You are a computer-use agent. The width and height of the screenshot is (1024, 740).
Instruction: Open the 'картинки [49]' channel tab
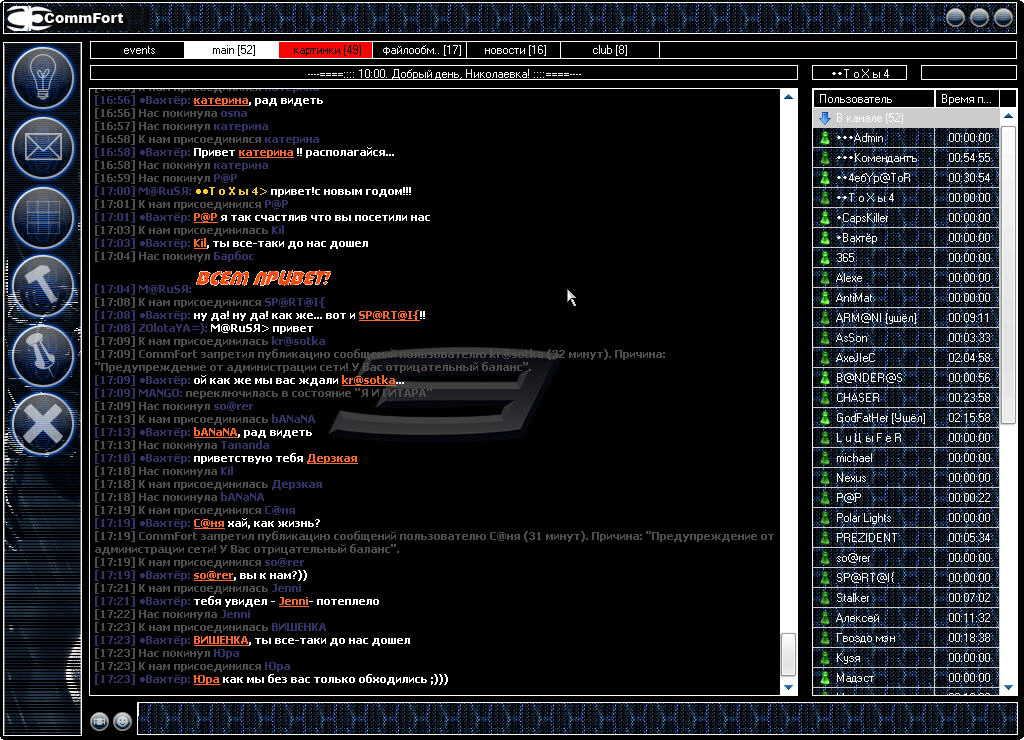326,50
